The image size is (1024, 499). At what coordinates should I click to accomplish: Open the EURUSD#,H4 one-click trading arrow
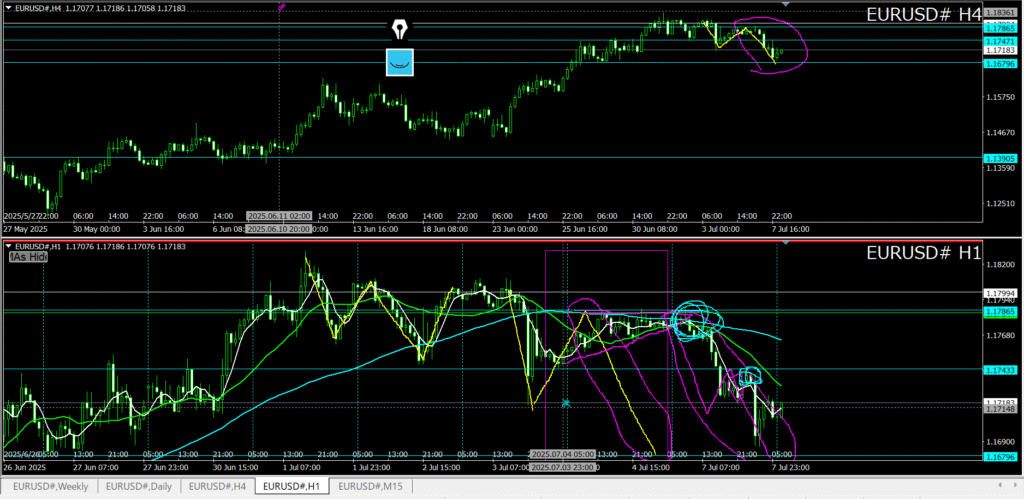coord(8,8)
